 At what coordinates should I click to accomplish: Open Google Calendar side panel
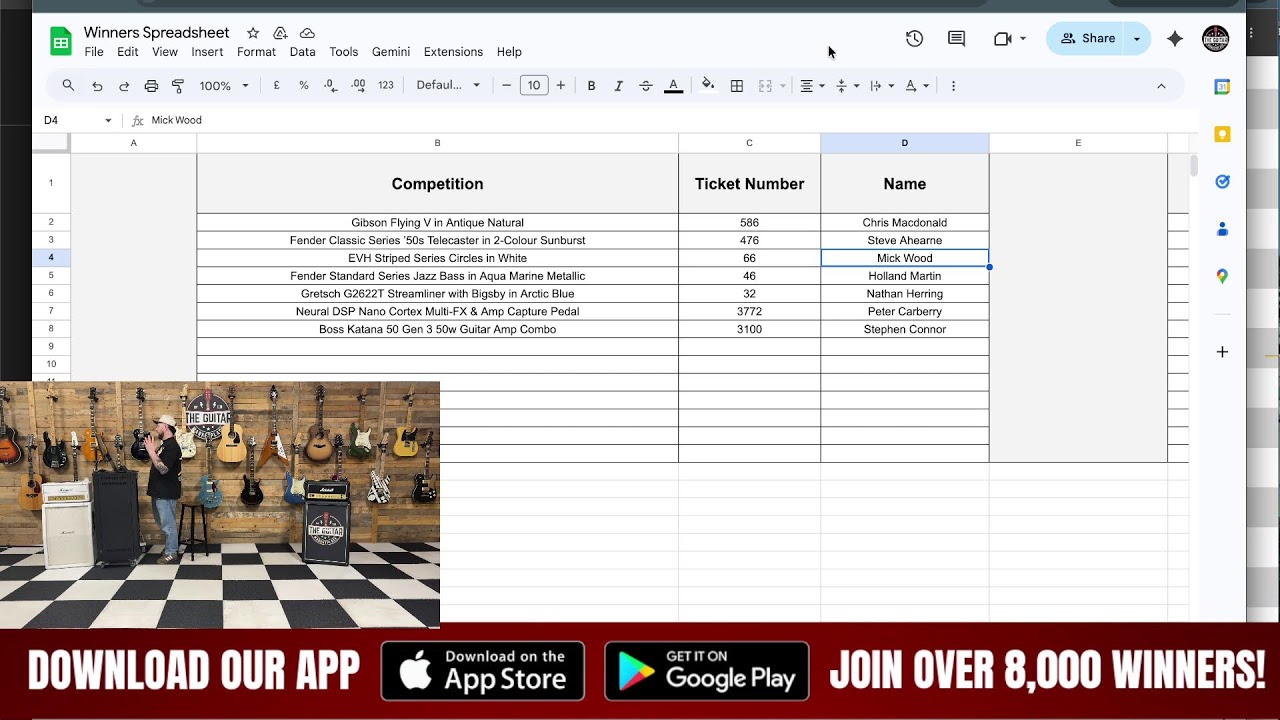click(1222, 87)
